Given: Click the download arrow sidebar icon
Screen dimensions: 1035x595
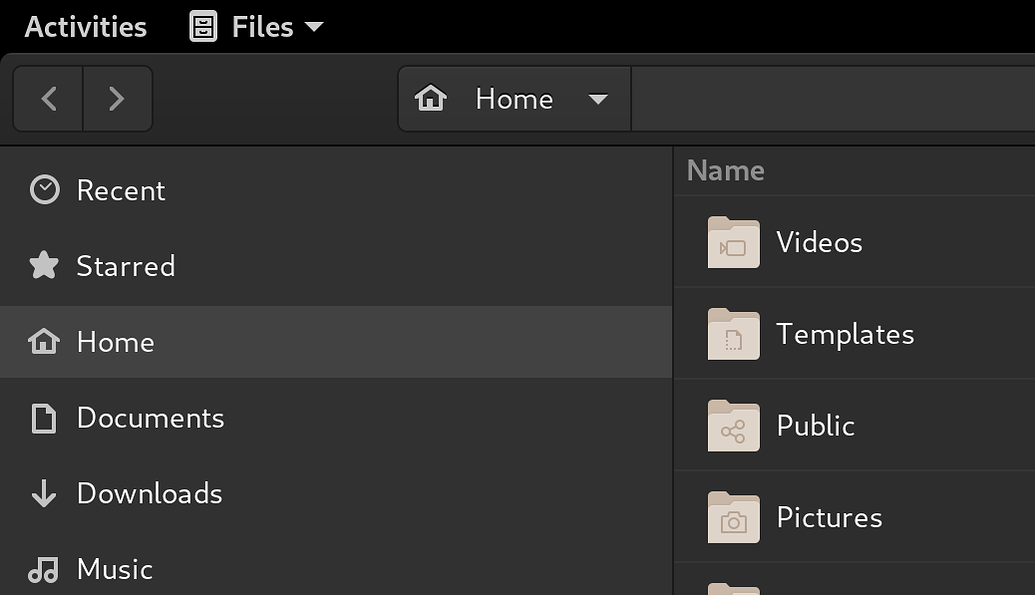Looking at the screenshot, I should (x=44, y=493).
